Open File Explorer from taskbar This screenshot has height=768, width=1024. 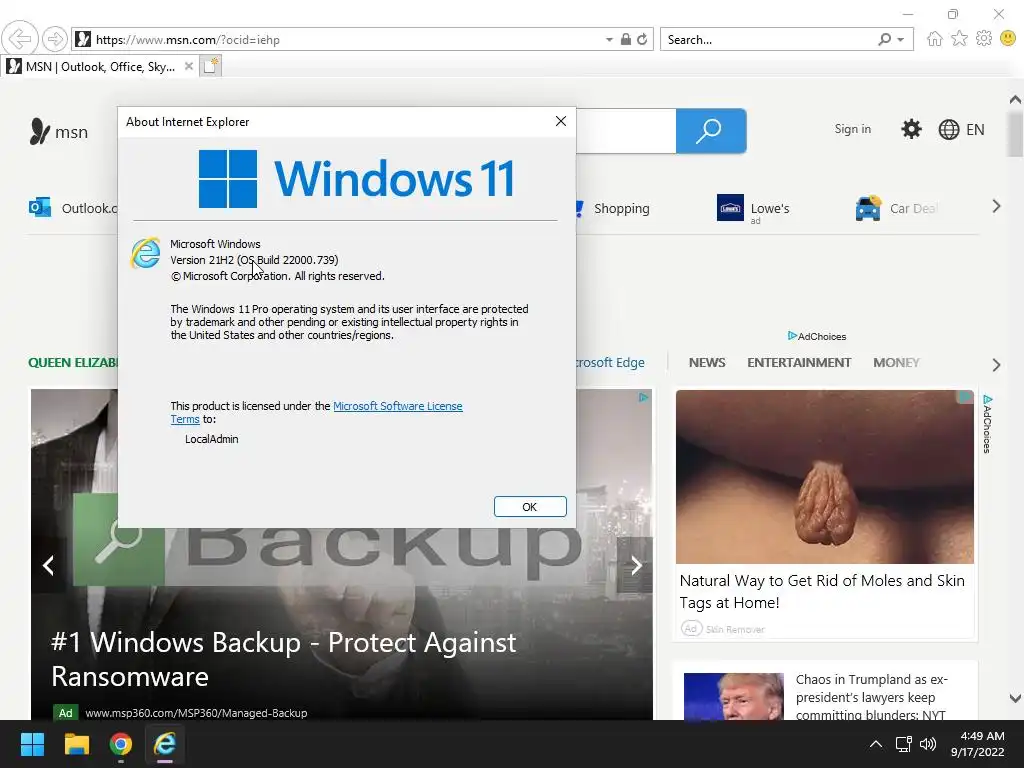pyautogui.click(x=76, y=744)
